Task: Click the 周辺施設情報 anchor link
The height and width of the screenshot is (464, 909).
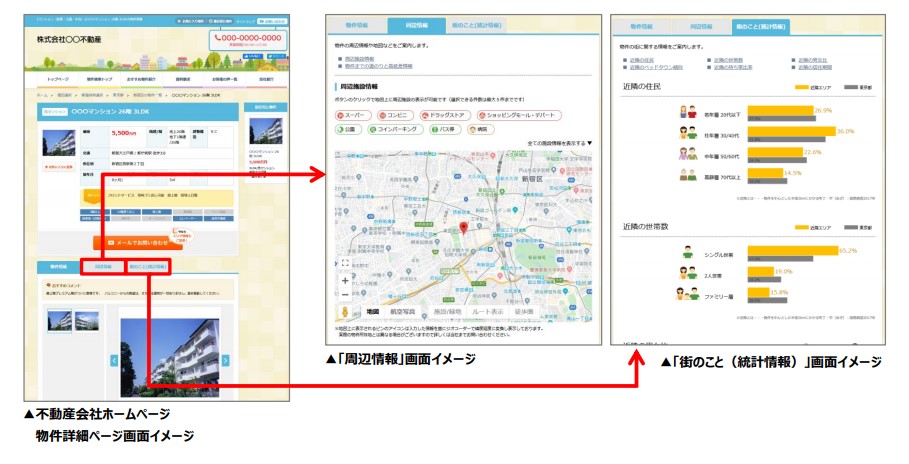Action: pyautogui.click(x=359, y=59)
